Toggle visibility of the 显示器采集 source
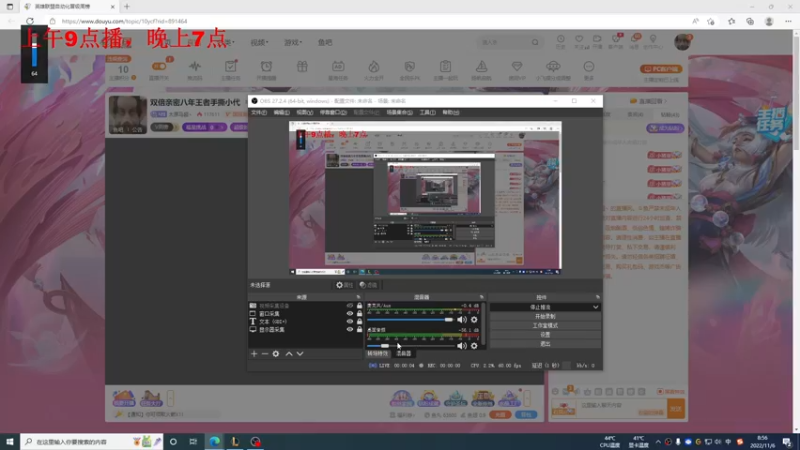The width and height of the screenshot is (800, 450). (349, 330)
